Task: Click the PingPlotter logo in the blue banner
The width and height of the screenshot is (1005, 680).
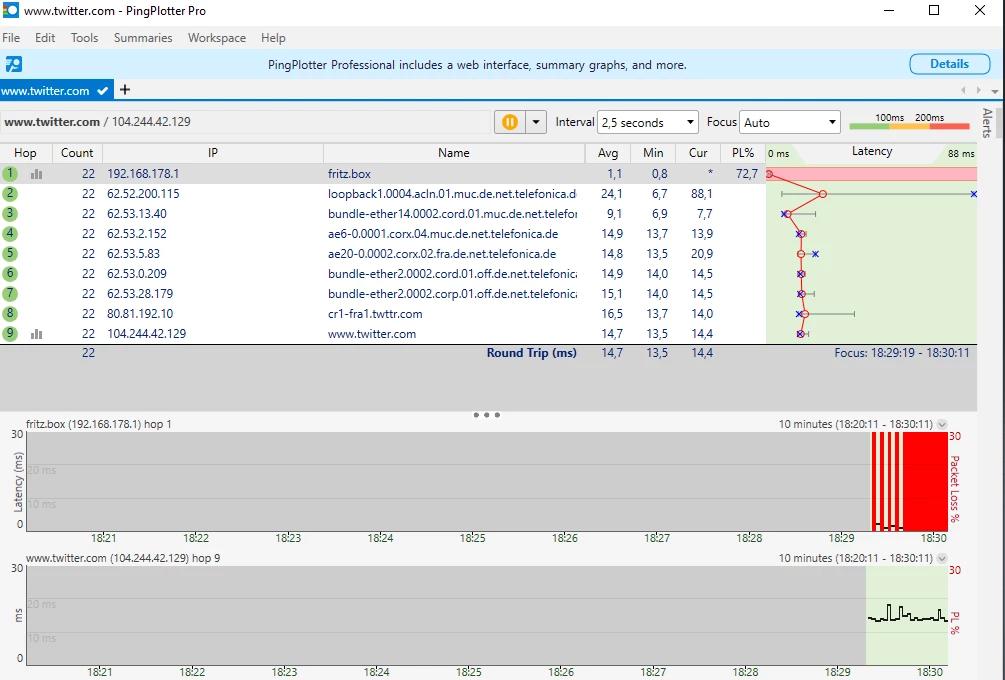Action: [x=13, y=64]
